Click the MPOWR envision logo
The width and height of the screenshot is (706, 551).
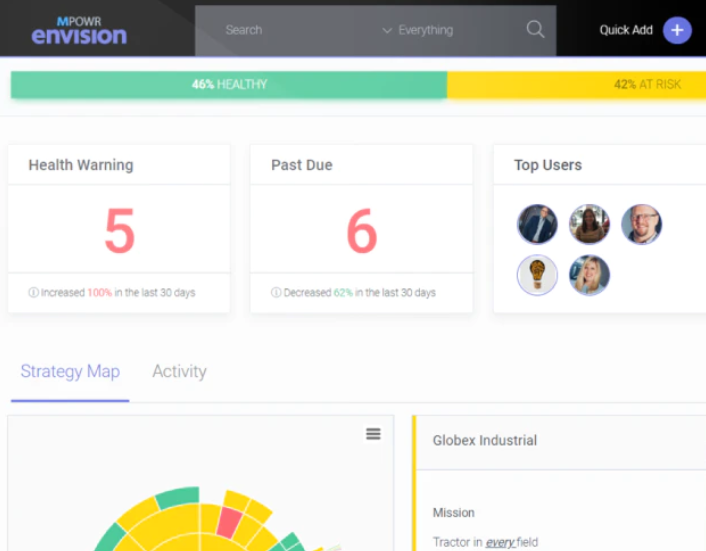pos(79,31)
